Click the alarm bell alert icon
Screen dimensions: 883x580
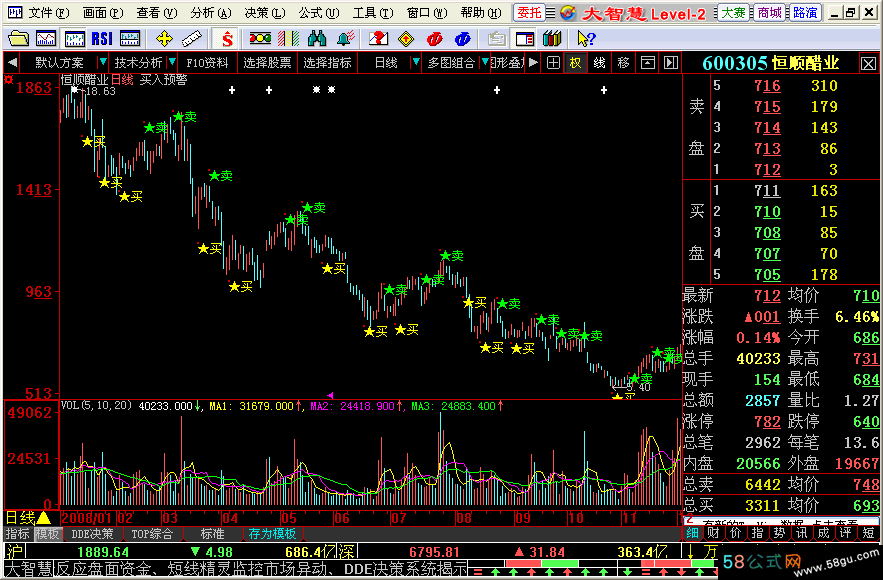345,39
